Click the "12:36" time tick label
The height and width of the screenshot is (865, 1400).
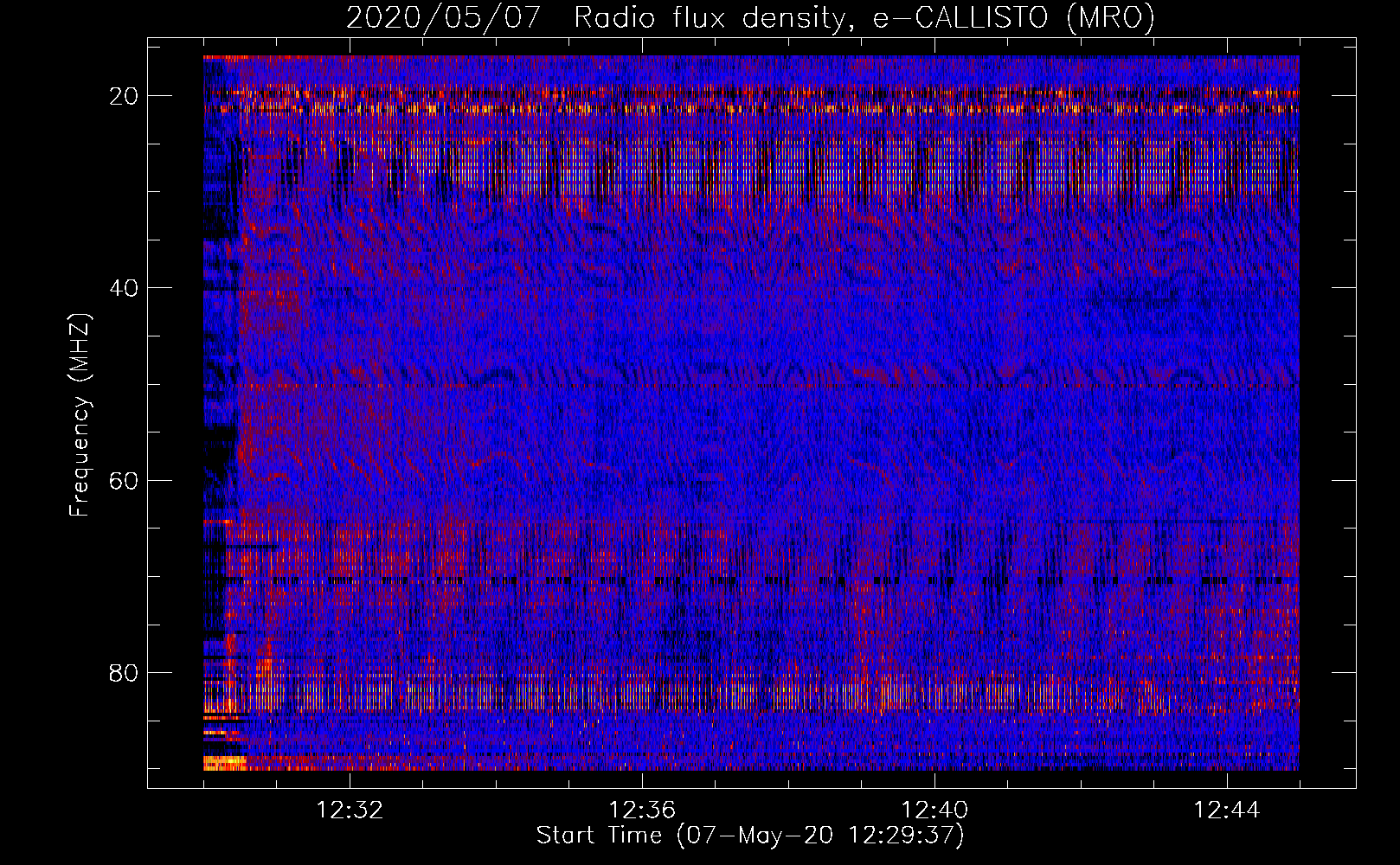click(642, 810)
